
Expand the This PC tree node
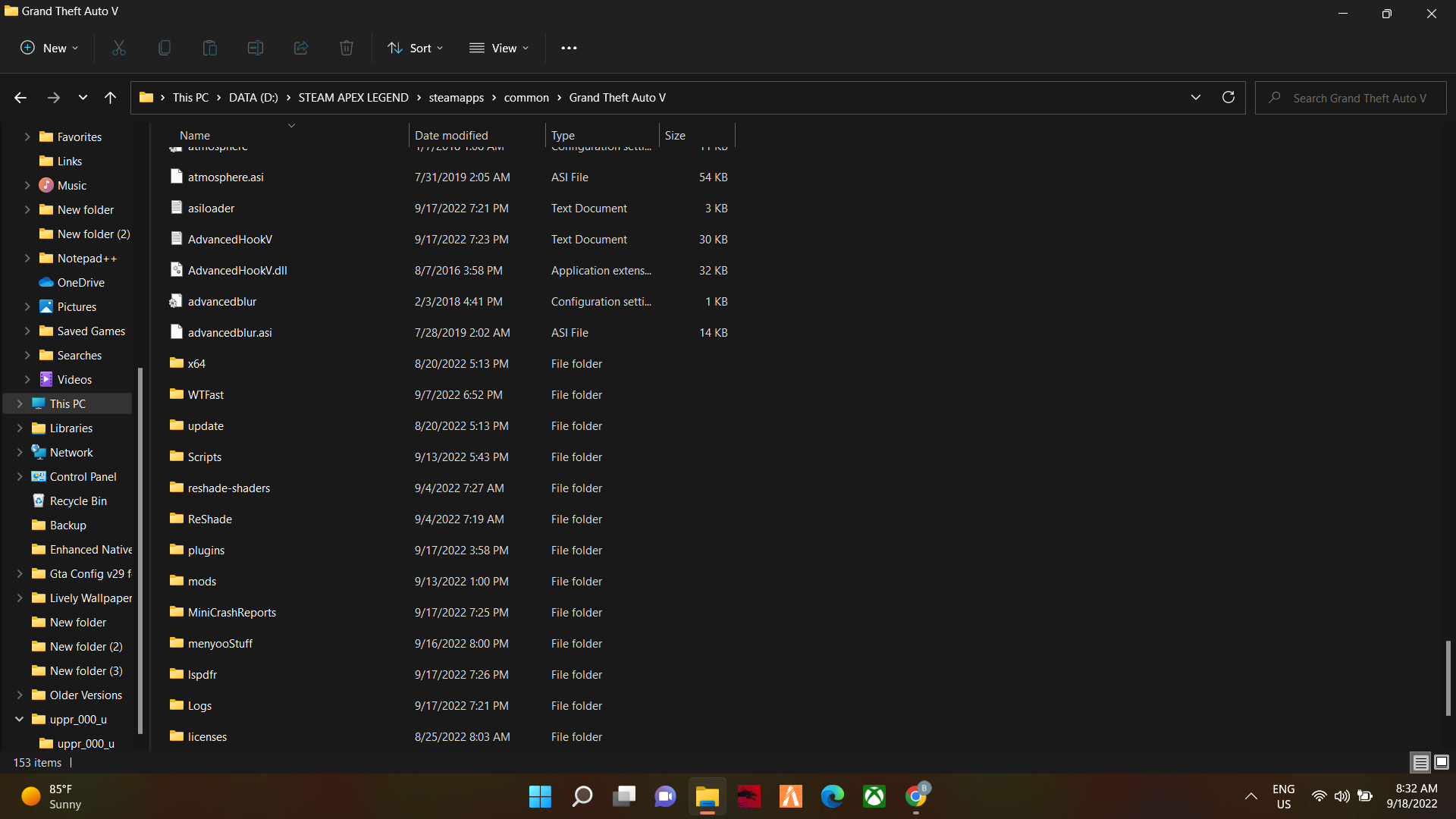pyautogui.click(x=19, y=403)
